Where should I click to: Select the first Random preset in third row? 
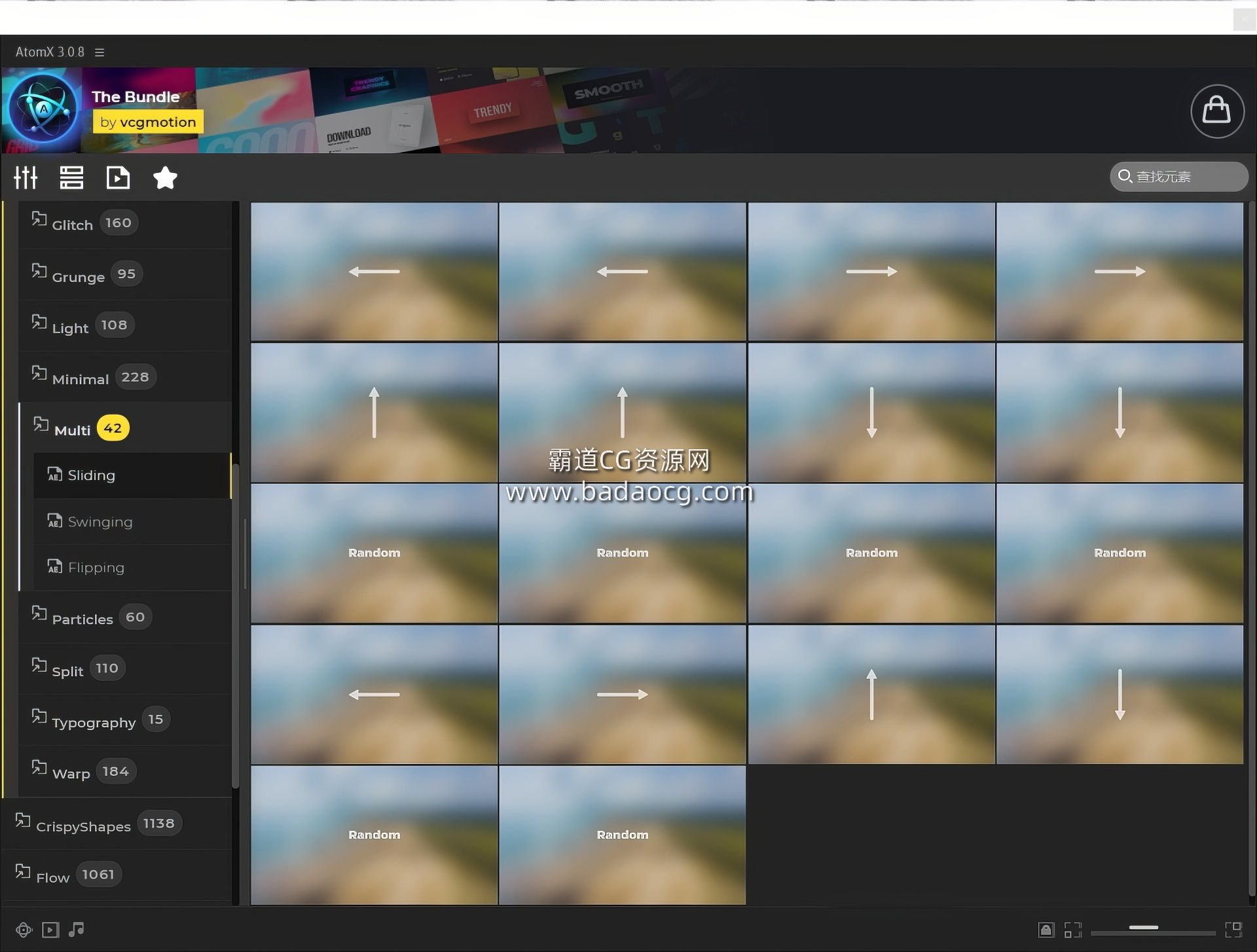[x=374, y=553]
